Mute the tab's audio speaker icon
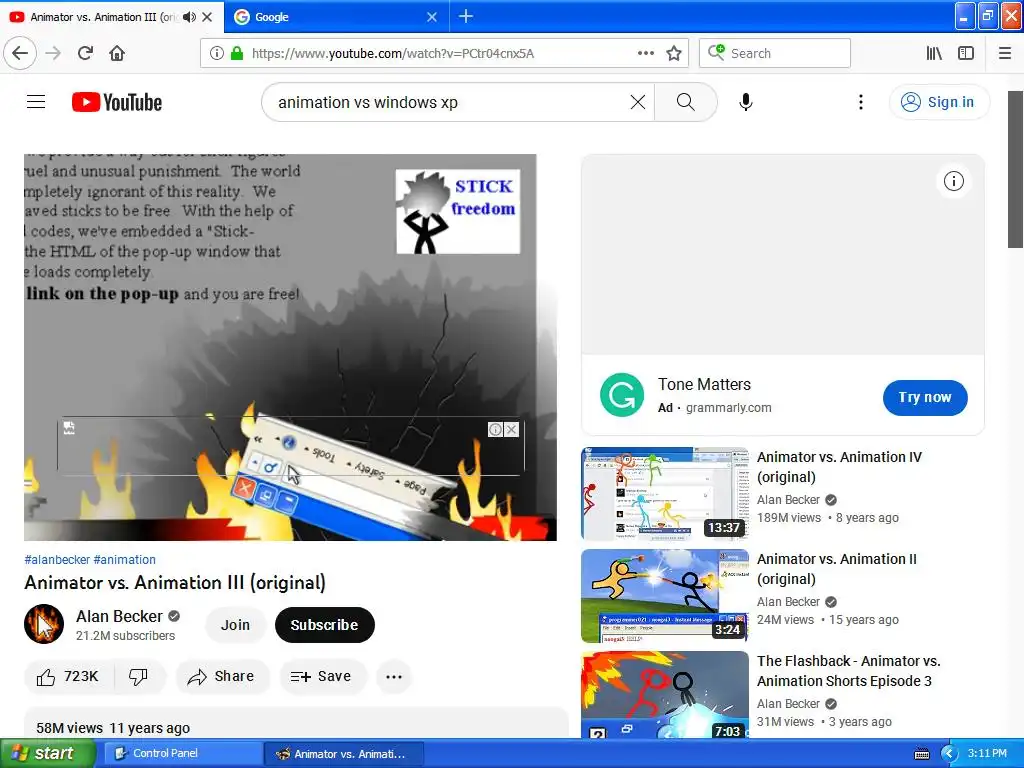This screenshot has width=1024, height=768. pyautogui.click(x=189, y=17)
